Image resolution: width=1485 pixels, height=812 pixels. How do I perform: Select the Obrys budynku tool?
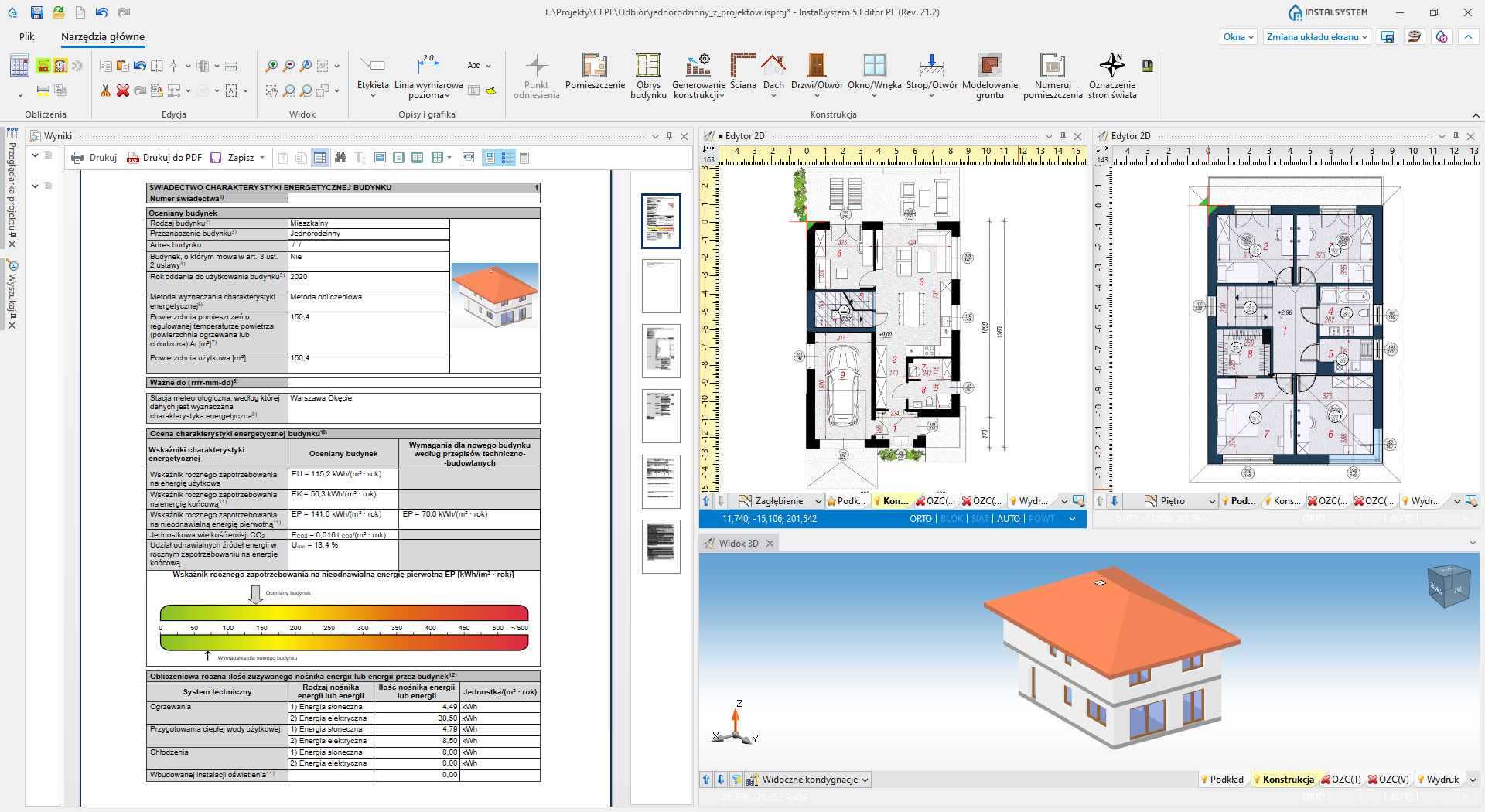648,77
